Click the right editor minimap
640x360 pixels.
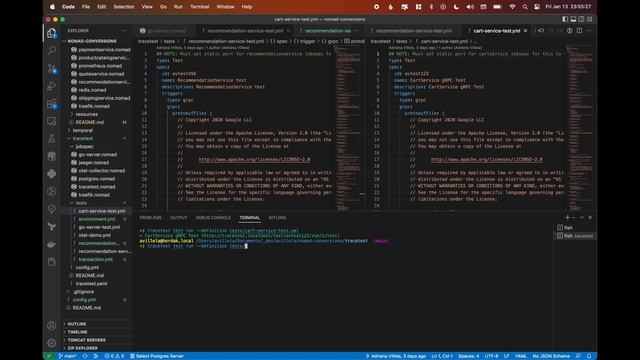pyautogui.click(x=580, y=127)
